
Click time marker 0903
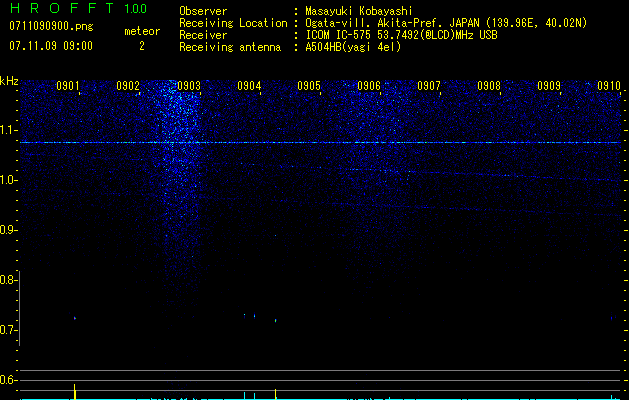[189, 86]
